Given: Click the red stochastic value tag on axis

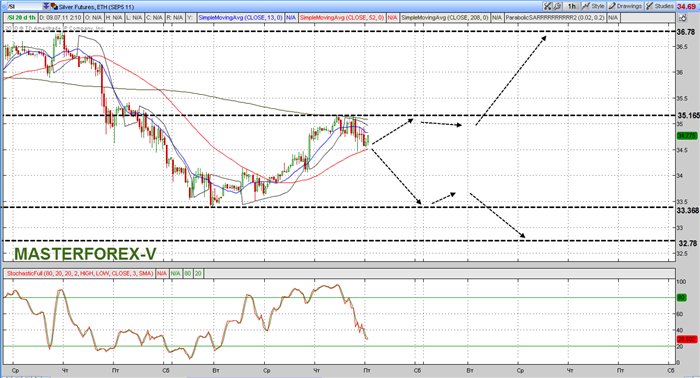Looking at the screenshot, I should coord(687,340).
